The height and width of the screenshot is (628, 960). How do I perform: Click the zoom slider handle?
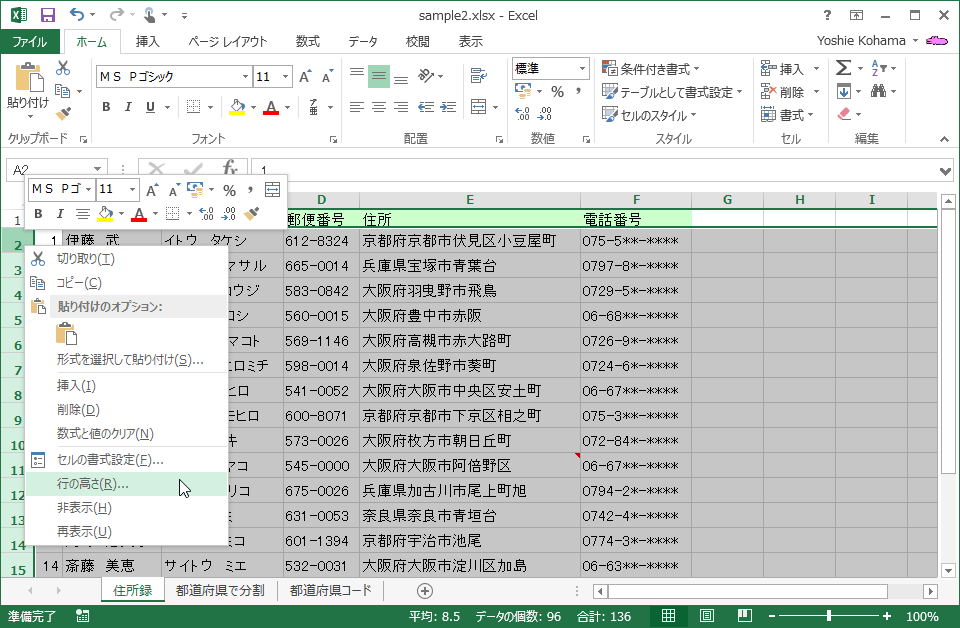coord(828,616)
